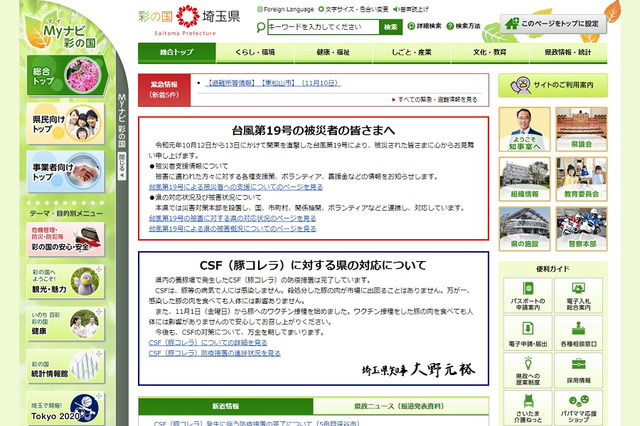Click the keyword search input field
640x426 pixels.
[x=323, y=27]
